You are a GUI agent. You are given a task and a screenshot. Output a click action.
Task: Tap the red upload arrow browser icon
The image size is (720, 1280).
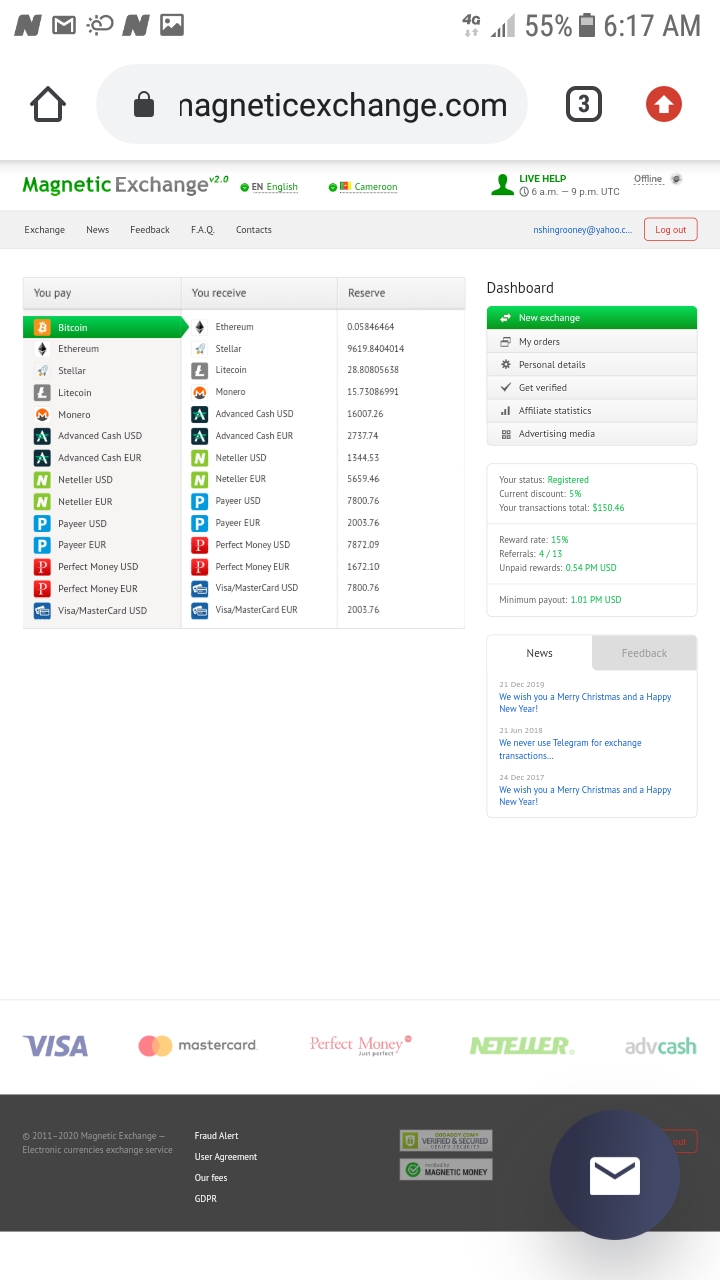click(x=663, y=104)
